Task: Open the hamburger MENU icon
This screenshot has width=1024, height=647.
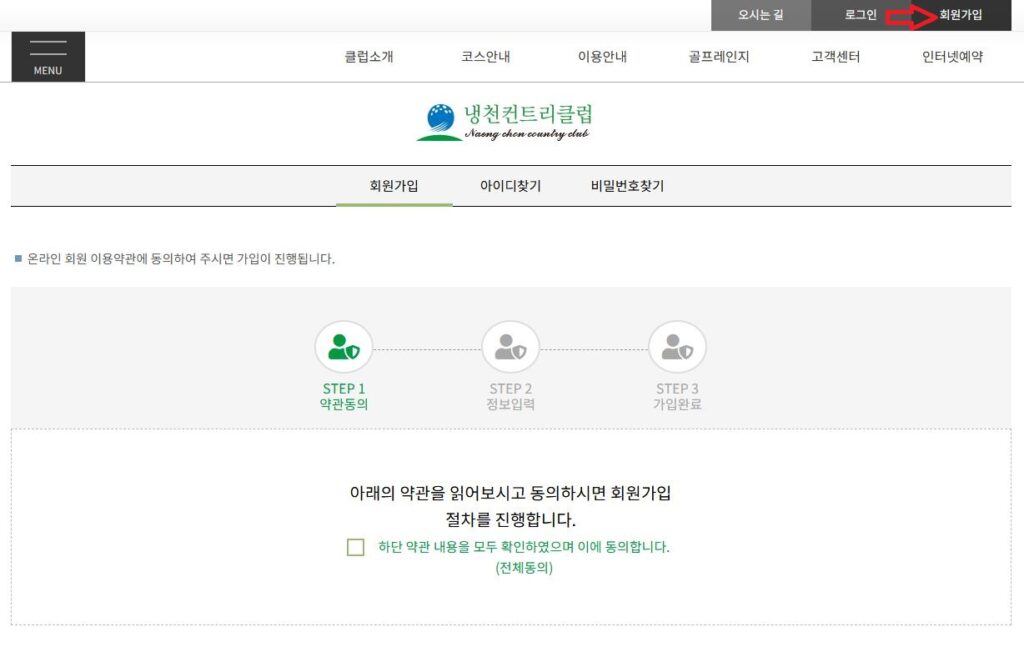Action: click(x=47, y=55)
